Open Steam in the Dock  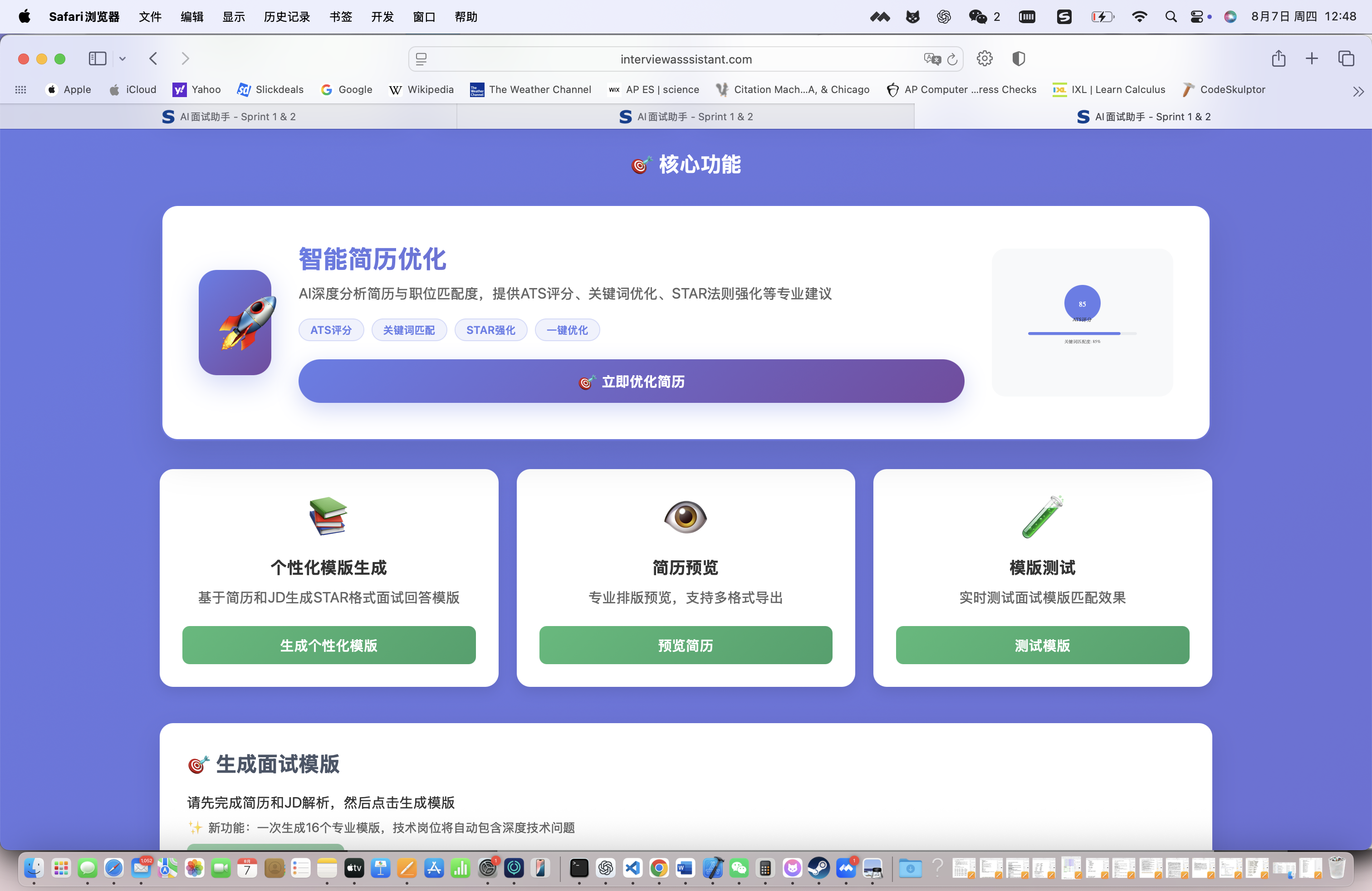[818, 868]
